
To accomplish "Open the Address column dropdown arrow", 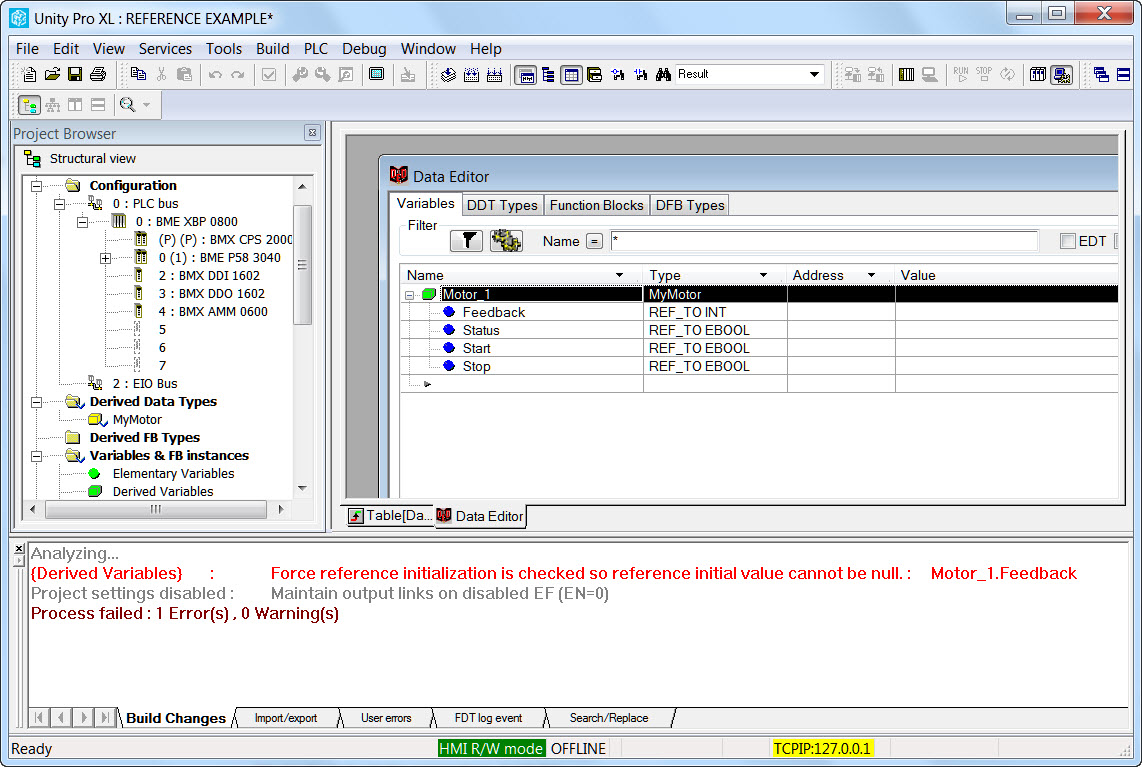I will coord(871,275).
